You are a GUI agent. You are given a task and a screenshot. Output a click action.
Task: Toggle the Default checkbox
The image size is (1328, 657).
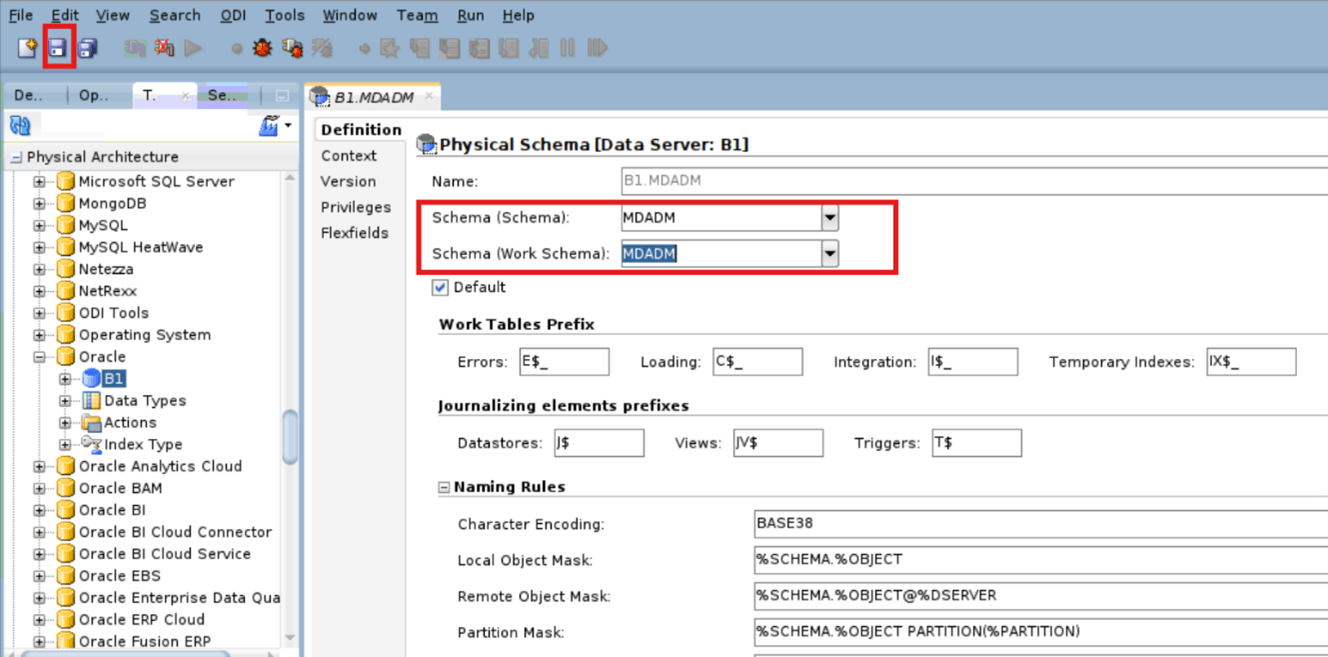pyautogui.click(x=440, y=287)
